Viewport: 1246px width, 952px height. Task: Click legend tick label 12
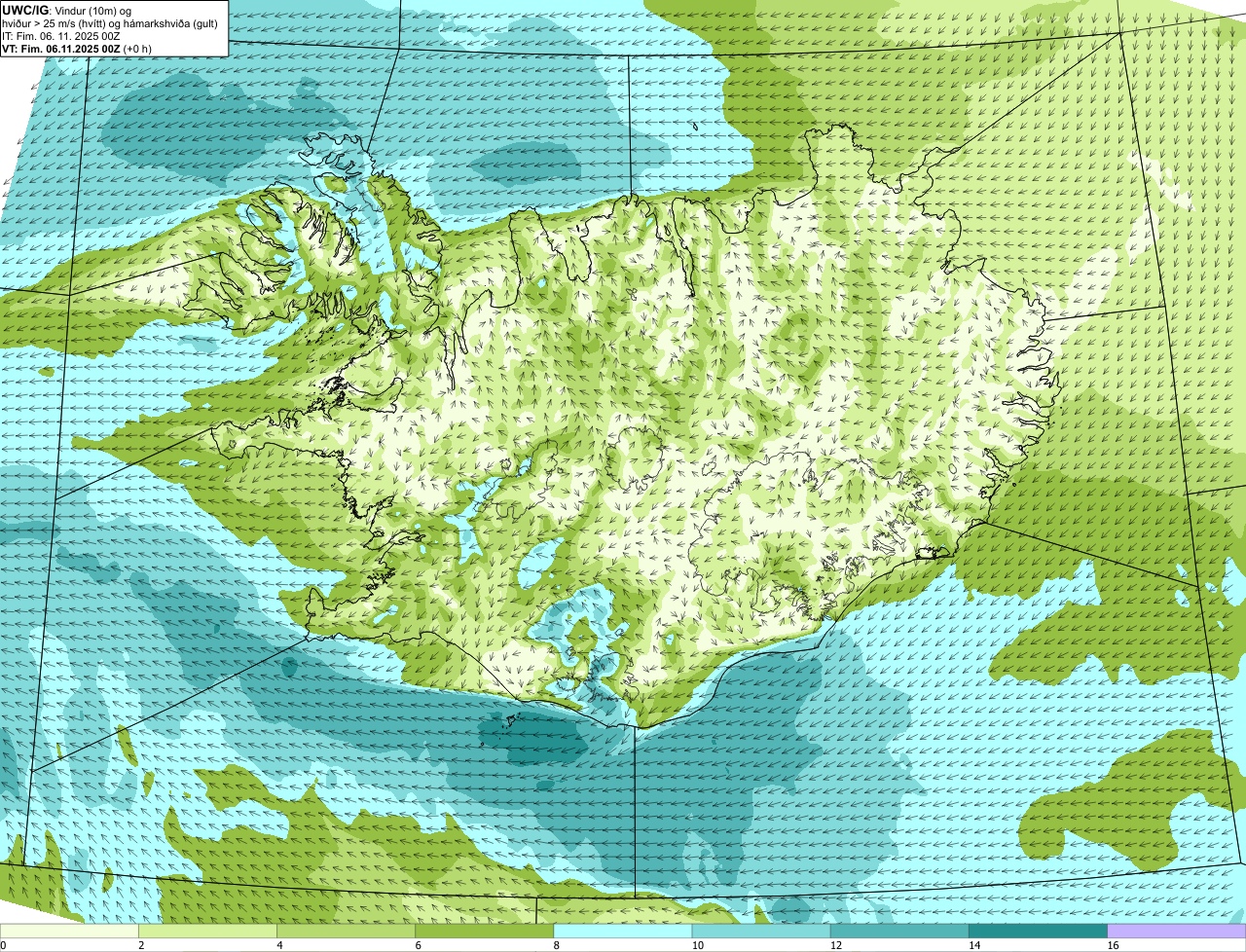835,945
